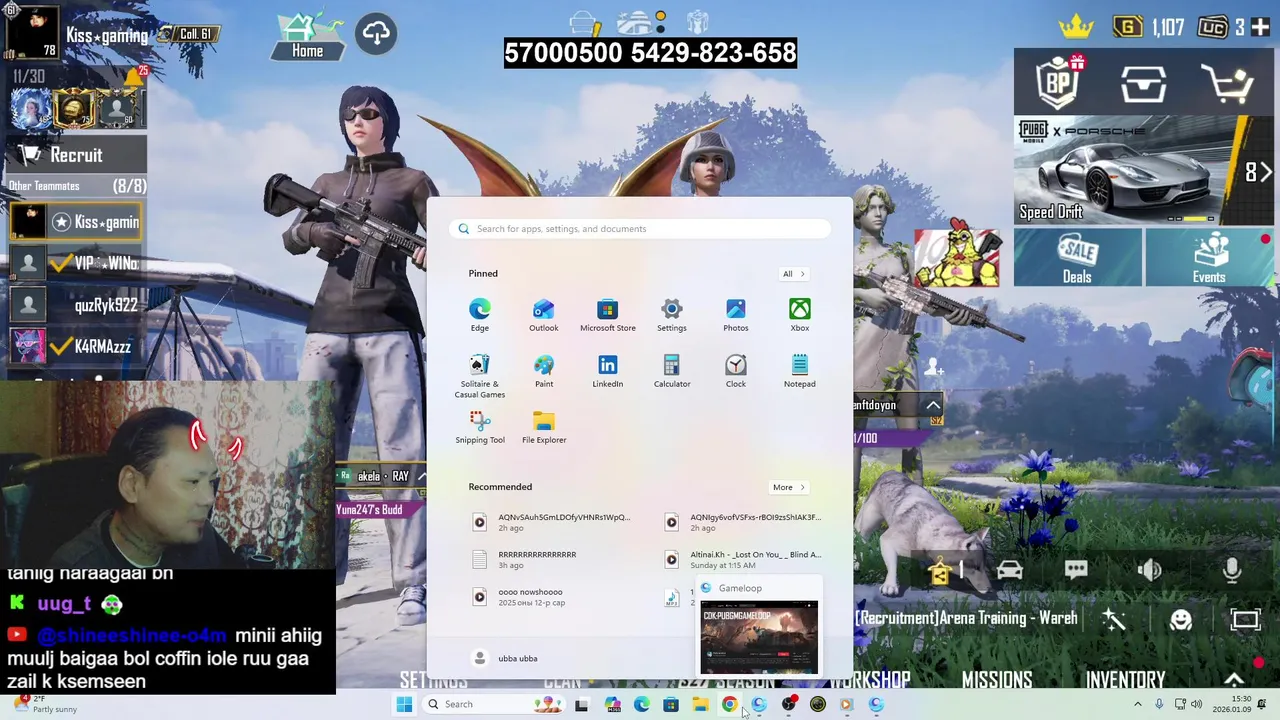Toggle the game speaker sound icon
Image resolution: width=1280 pixels, height=720 pixels.
click(1150, 570)
